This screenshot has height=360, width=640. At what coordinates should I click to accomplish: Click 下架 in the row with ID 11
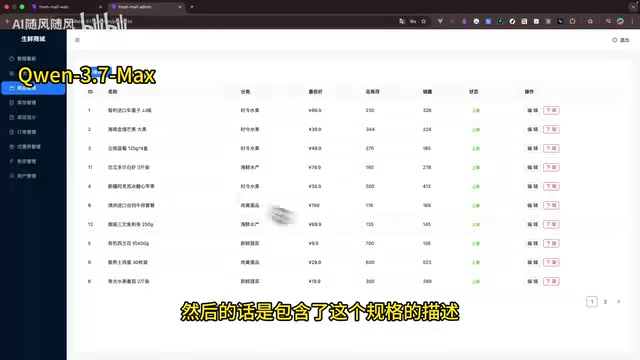tap(551, 167)
